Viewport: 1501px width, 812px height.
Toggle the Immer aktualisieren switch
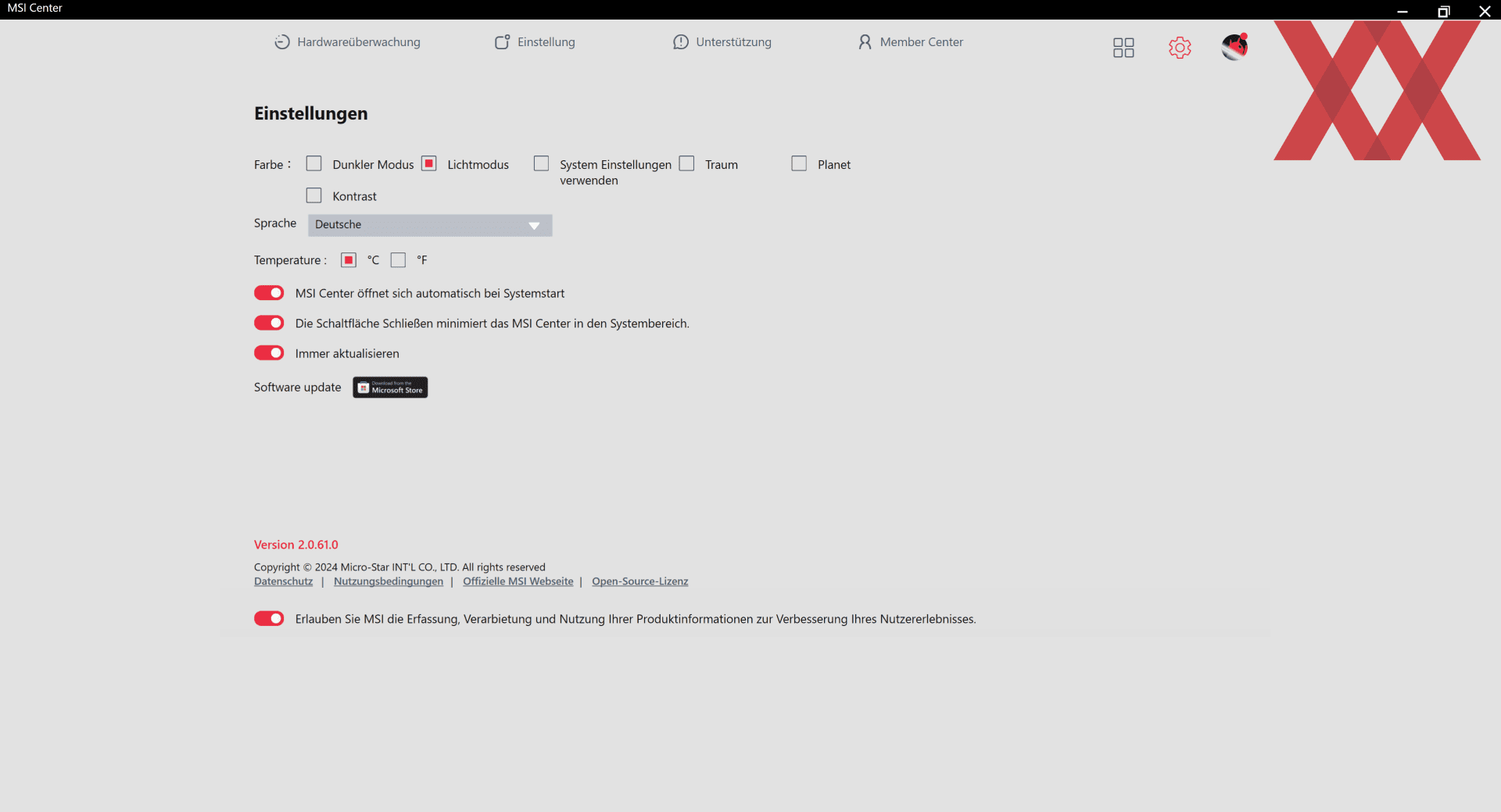[269, 352]
